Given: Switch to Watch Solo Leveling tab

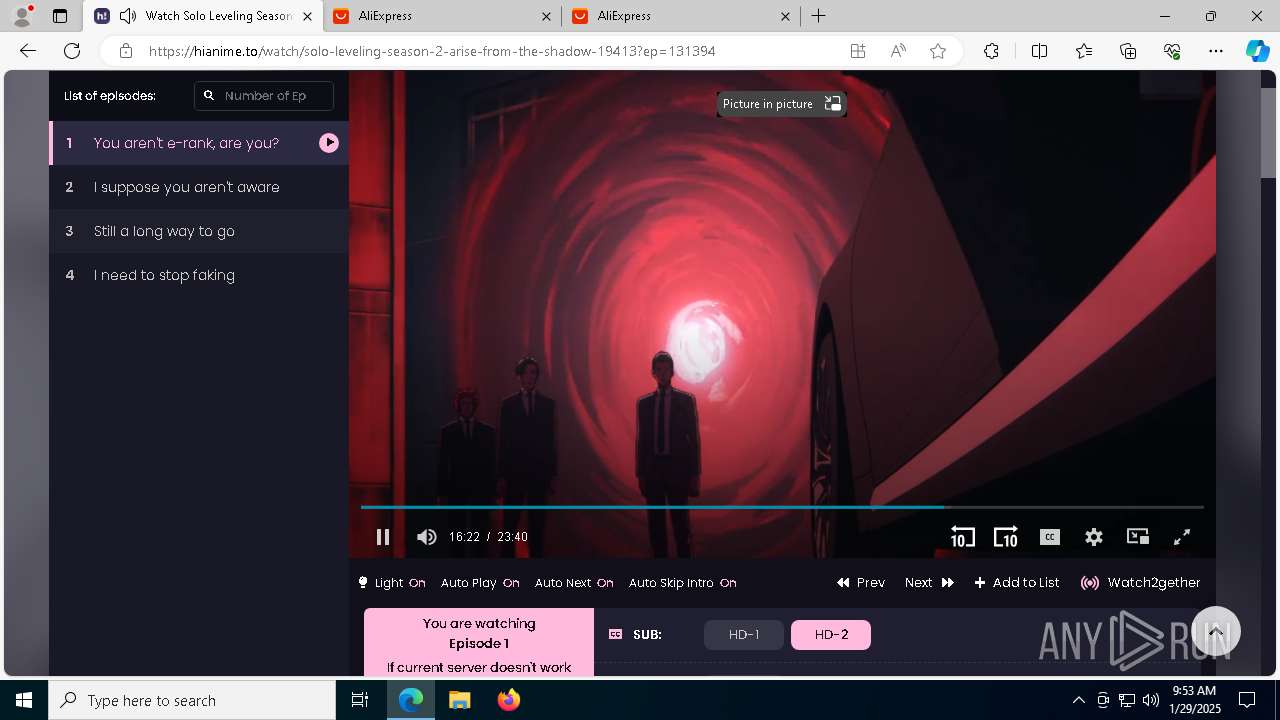Looking at the screenshot, I should tap(204, 16).
